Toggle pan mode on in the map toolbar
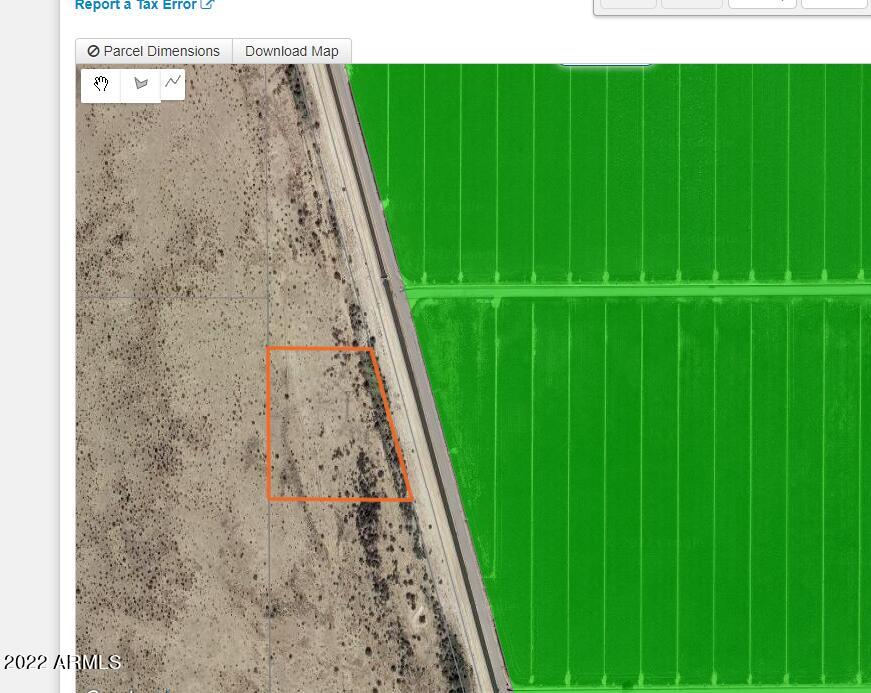Viewport: 871px width, 693px height. point(100,84)
